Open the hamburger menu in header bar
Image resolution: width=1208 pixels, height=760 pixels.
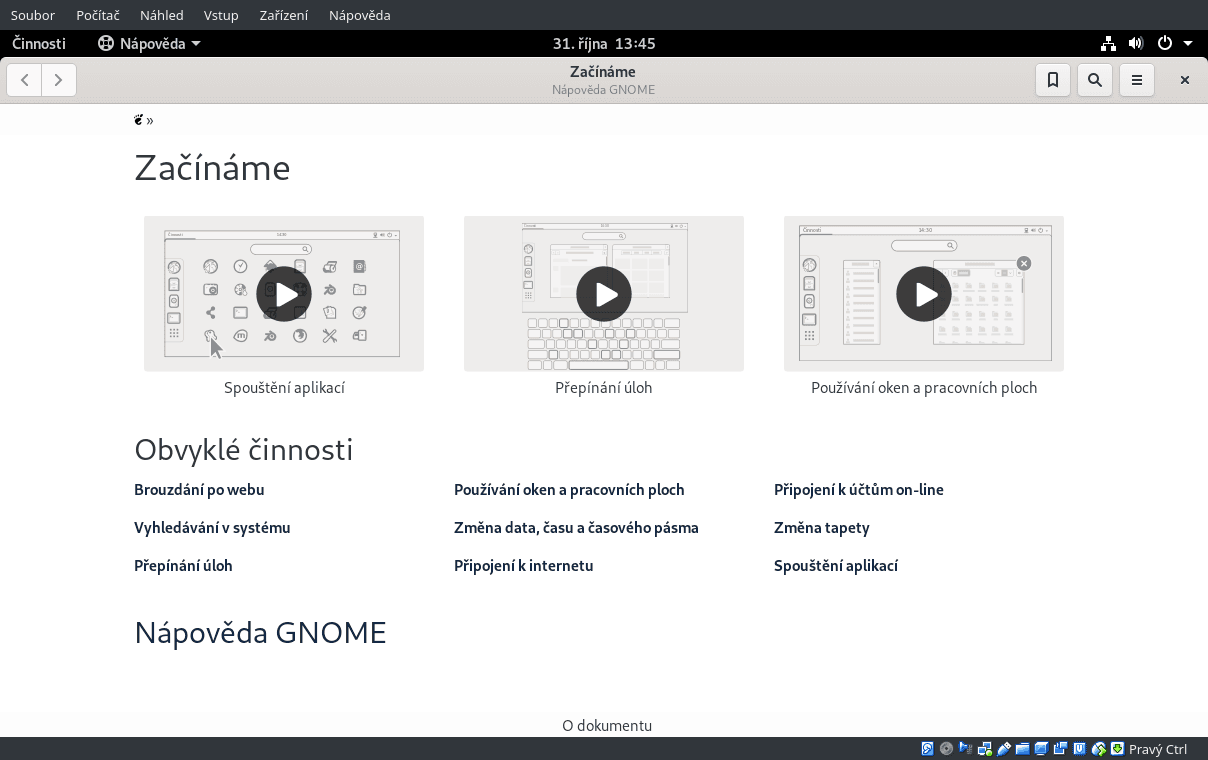[1137, 80]
